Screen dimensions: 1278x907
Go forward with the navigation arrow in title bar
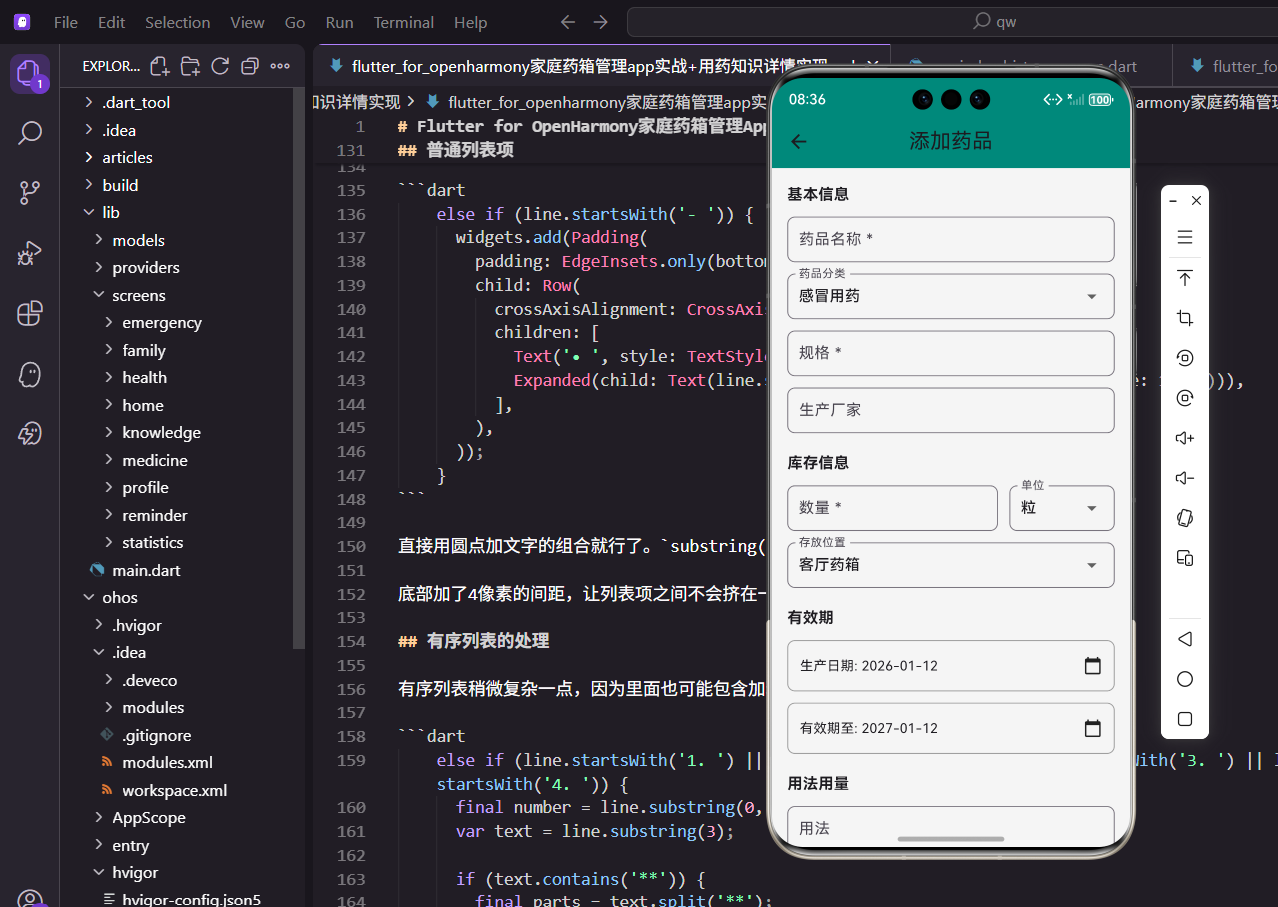click(x=600, y=22)
